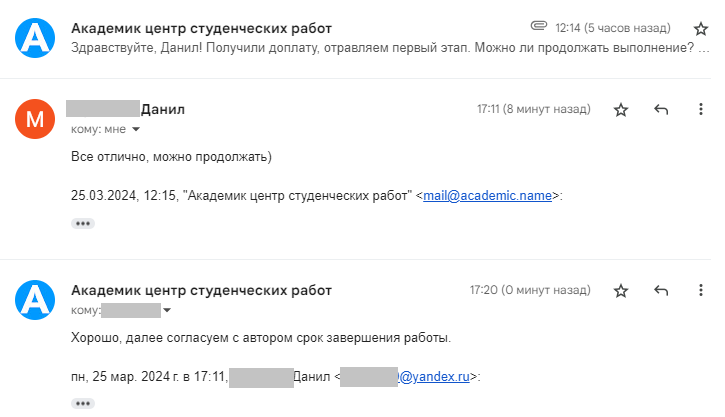
Task: Show trimmed content in the 17:20 reply
Action: click(x=83, y=404)
